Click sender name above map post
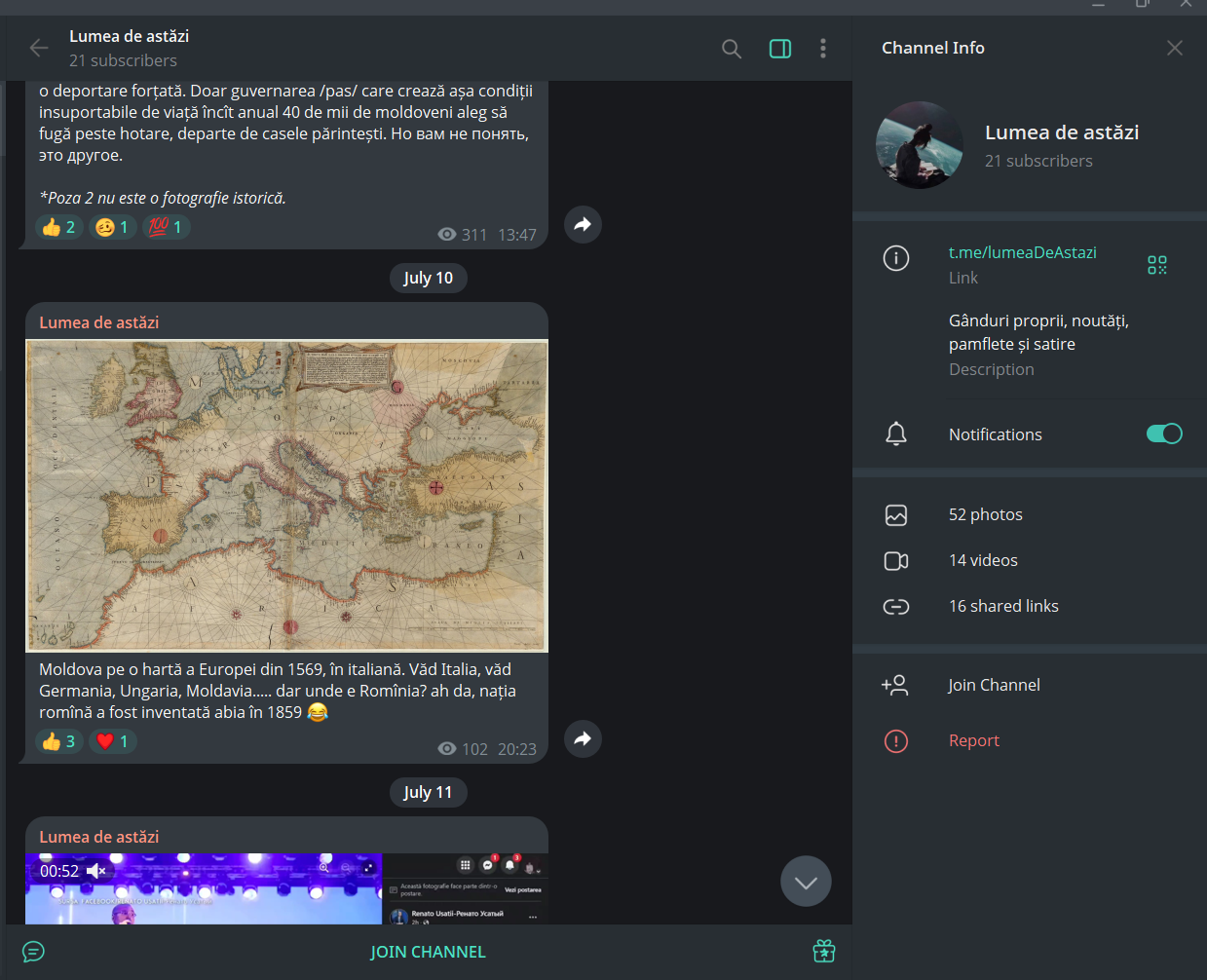This screenshot has height=980, width=1207. coord(98,322)
